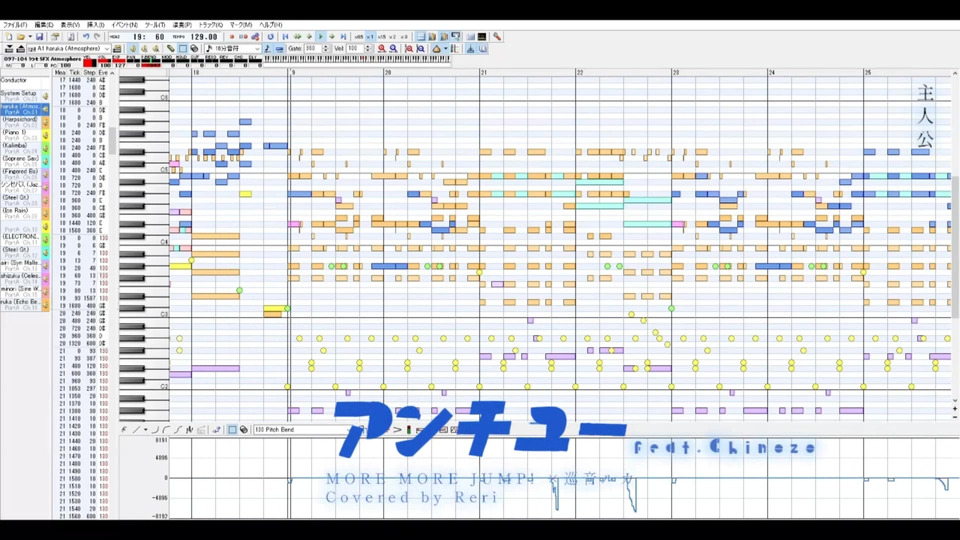Jump to the end of the song
The image size is (960, 540).
[x=343, y=37]
